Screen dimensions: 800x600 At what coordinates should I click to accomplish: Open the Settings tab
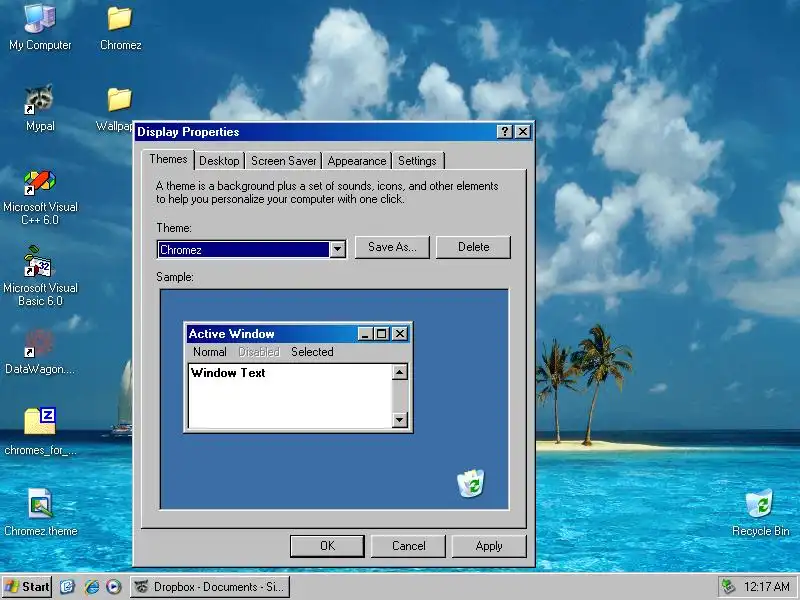[x=417, y=161]
